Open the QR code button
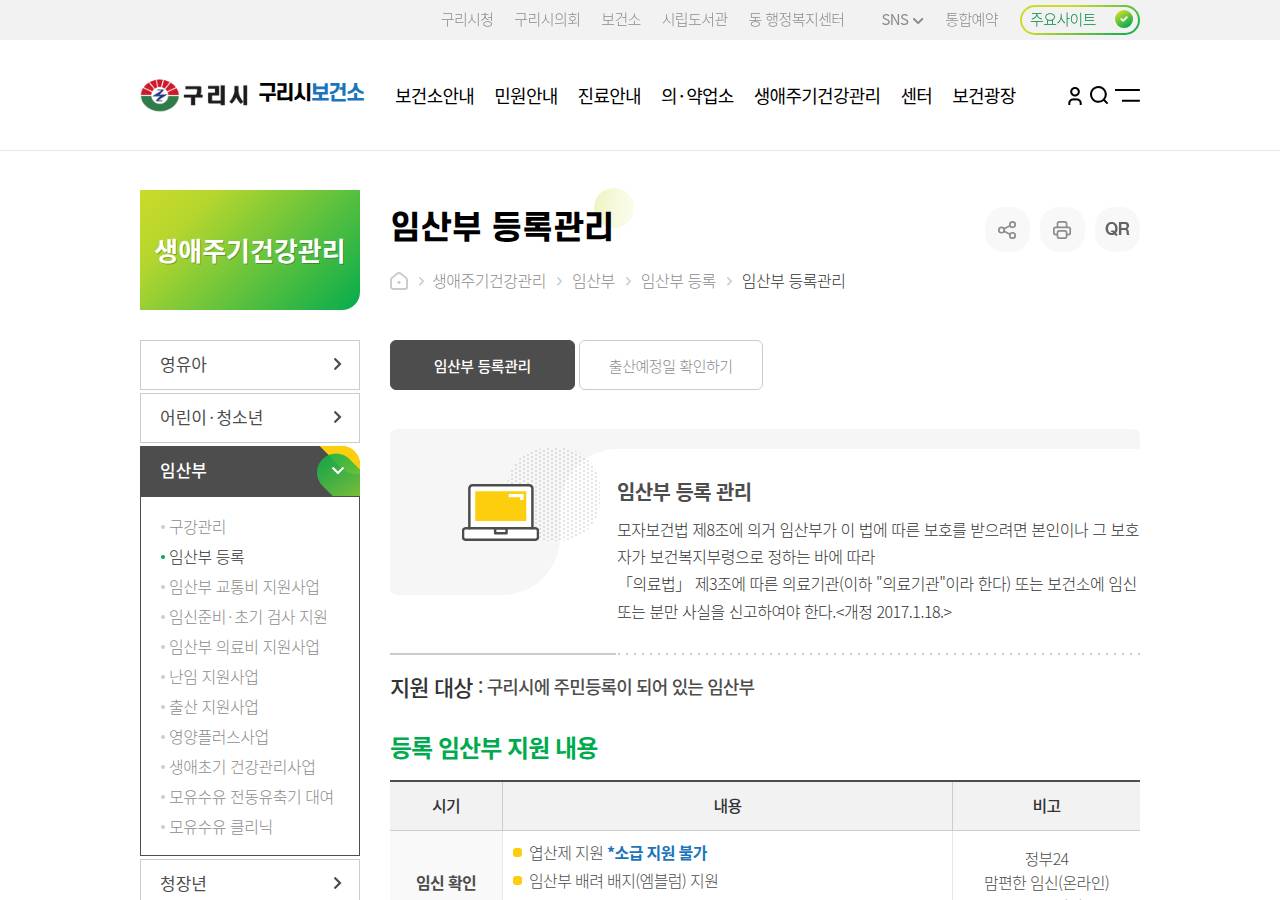 [1117, 229]
